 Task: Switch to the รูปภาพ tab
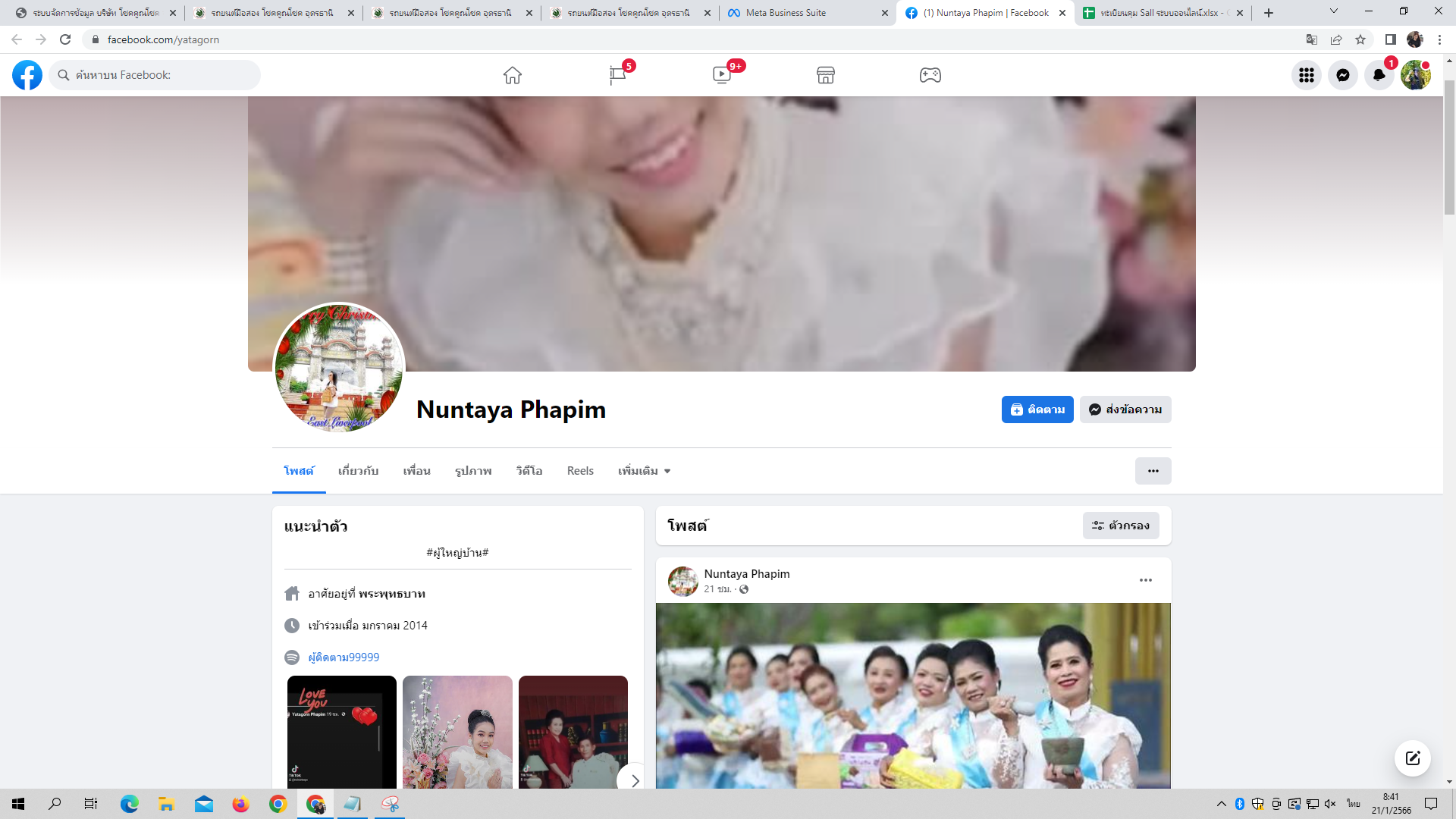[473, 471]
